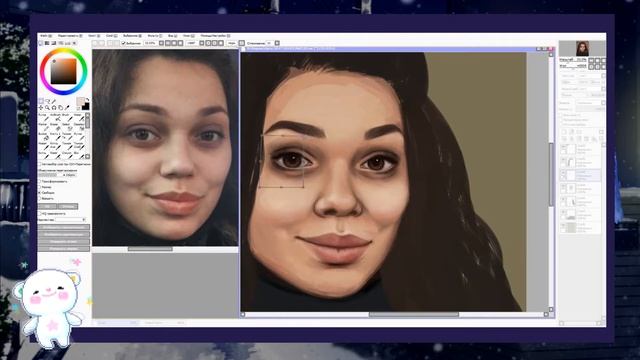Select the Scale radio option

(40, 187)
